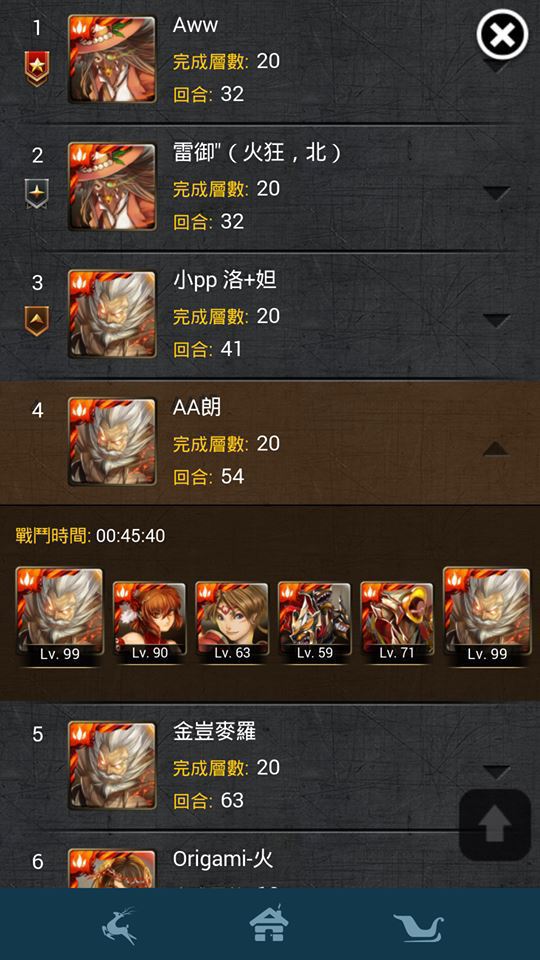Select the Lv. 71 armored team card
This screenshot has width=540, height=960.
point(397,621)
